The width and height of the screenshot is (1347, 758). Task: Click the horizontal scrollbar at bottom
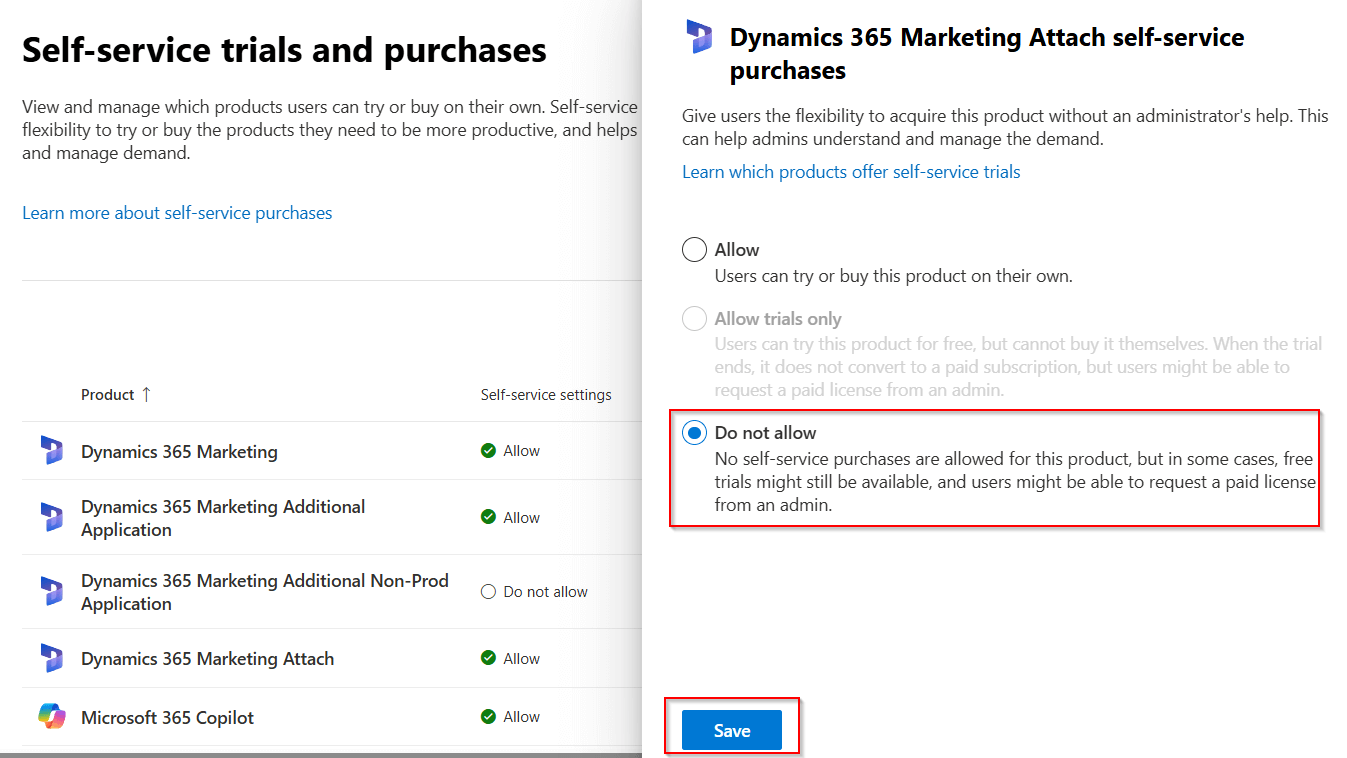coord(320,754)
